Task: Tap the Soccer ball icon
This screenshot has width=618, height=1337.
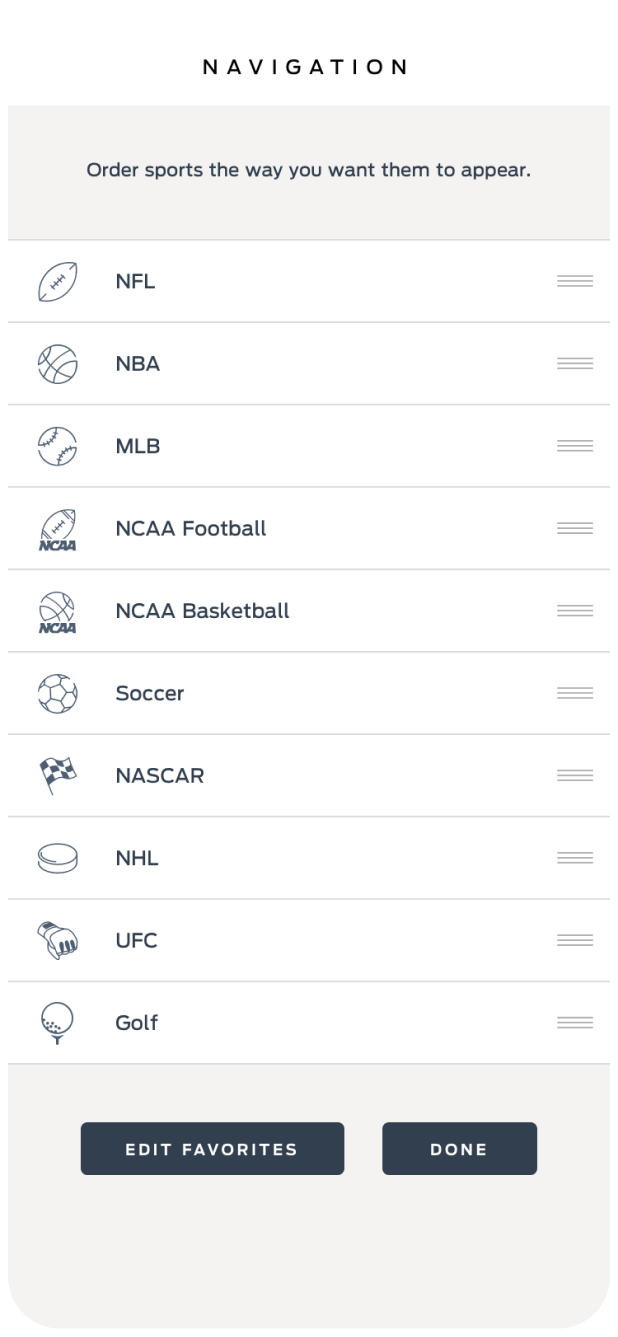Action: pyautogui.click(x=57, y=693)
